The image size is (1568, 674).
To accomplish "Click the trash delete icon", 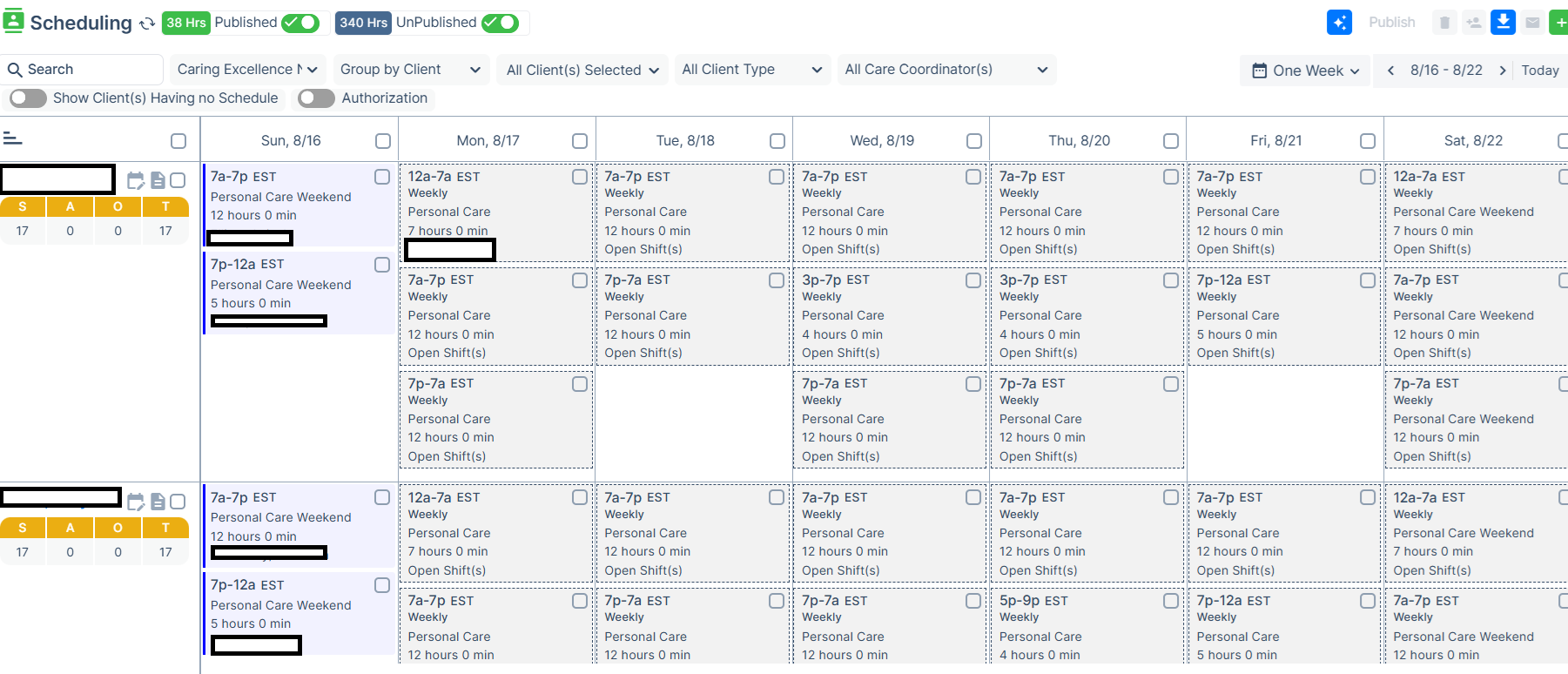I will point(1444,23).
